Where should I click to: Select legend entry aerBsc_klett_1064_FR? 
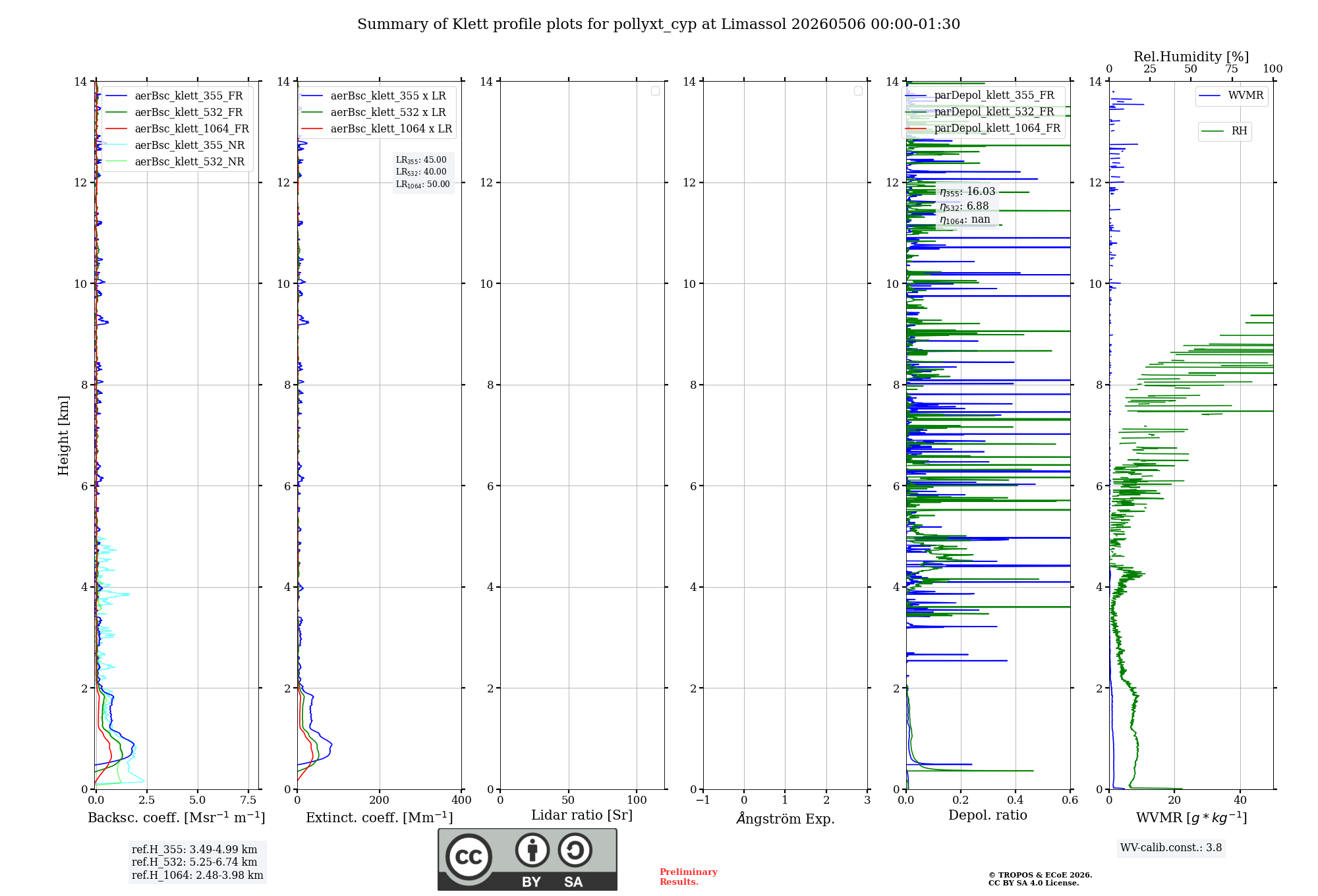point(178,129)
